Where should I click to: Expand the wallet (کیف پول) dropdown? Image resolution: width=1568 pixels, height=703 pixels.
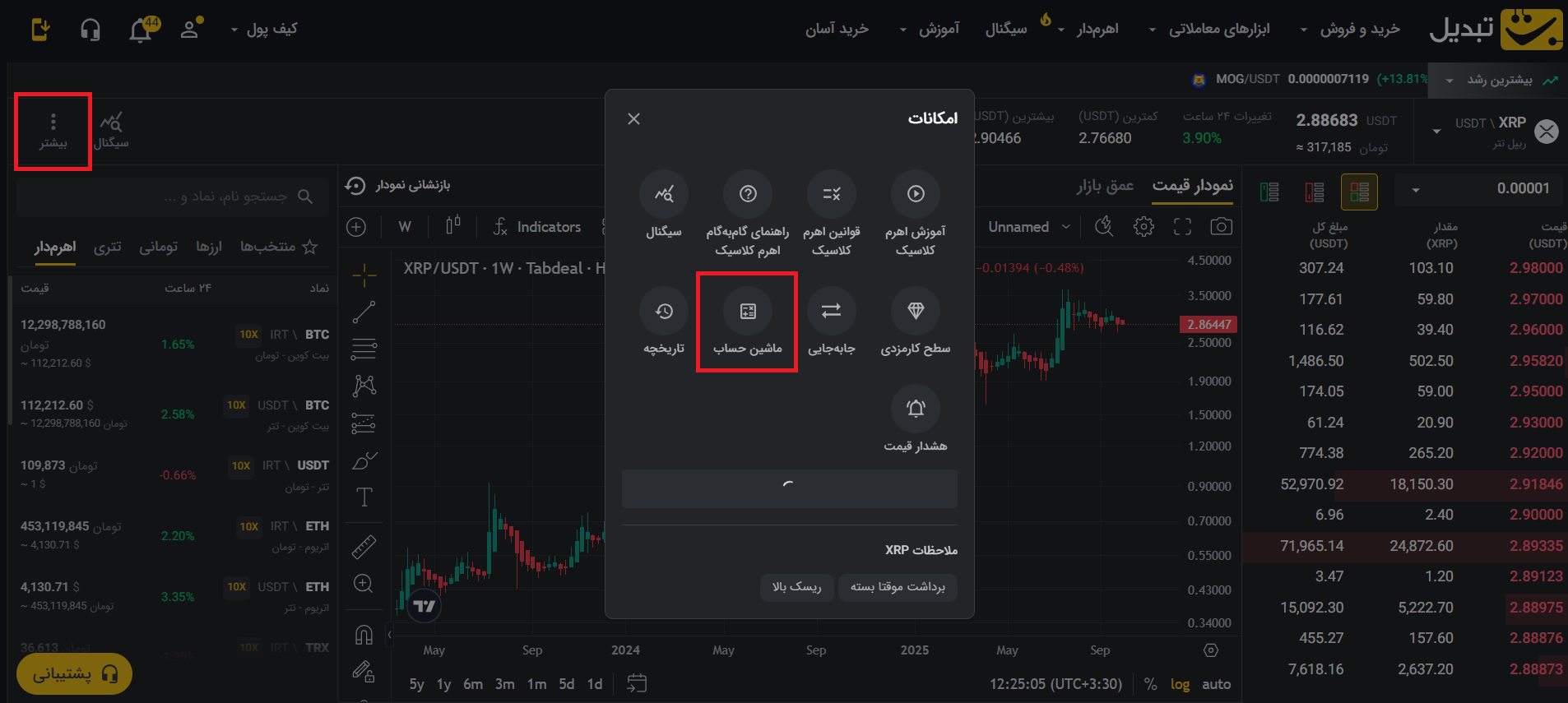click(x=265, y=30)
